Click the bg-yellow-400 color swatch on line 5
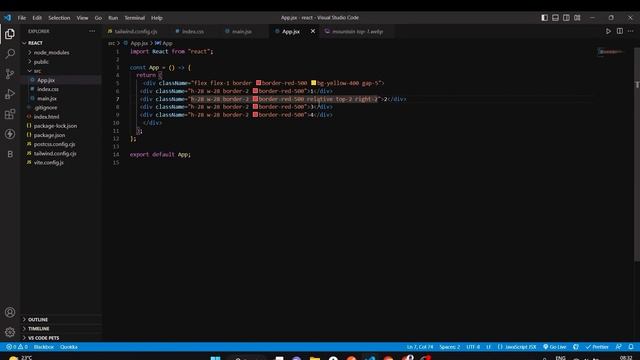Image resolution: width=640 pixels, height=360 pixels. [313, 83]
